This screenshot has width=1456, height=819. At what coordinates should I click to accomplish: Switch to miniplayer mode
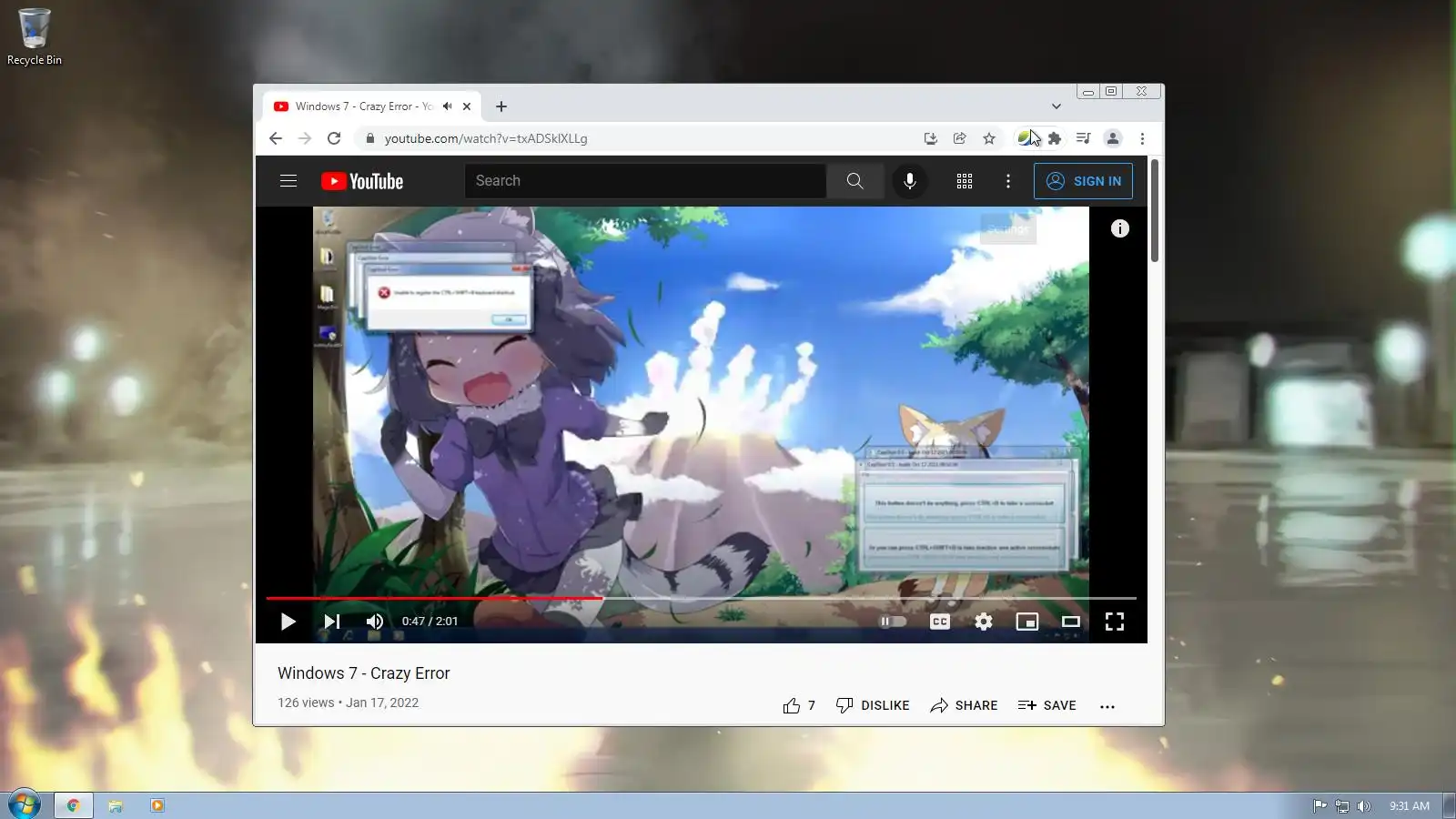tap(1027, 622)
